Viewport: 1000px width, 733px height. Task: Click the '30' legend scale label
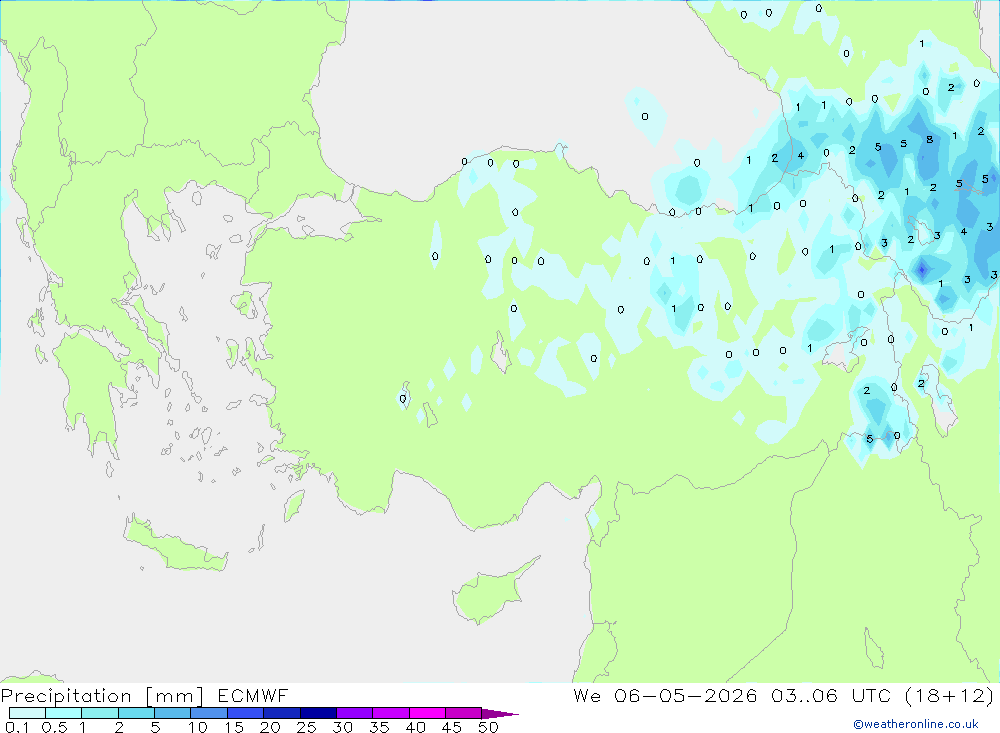[x=342, y=727]
